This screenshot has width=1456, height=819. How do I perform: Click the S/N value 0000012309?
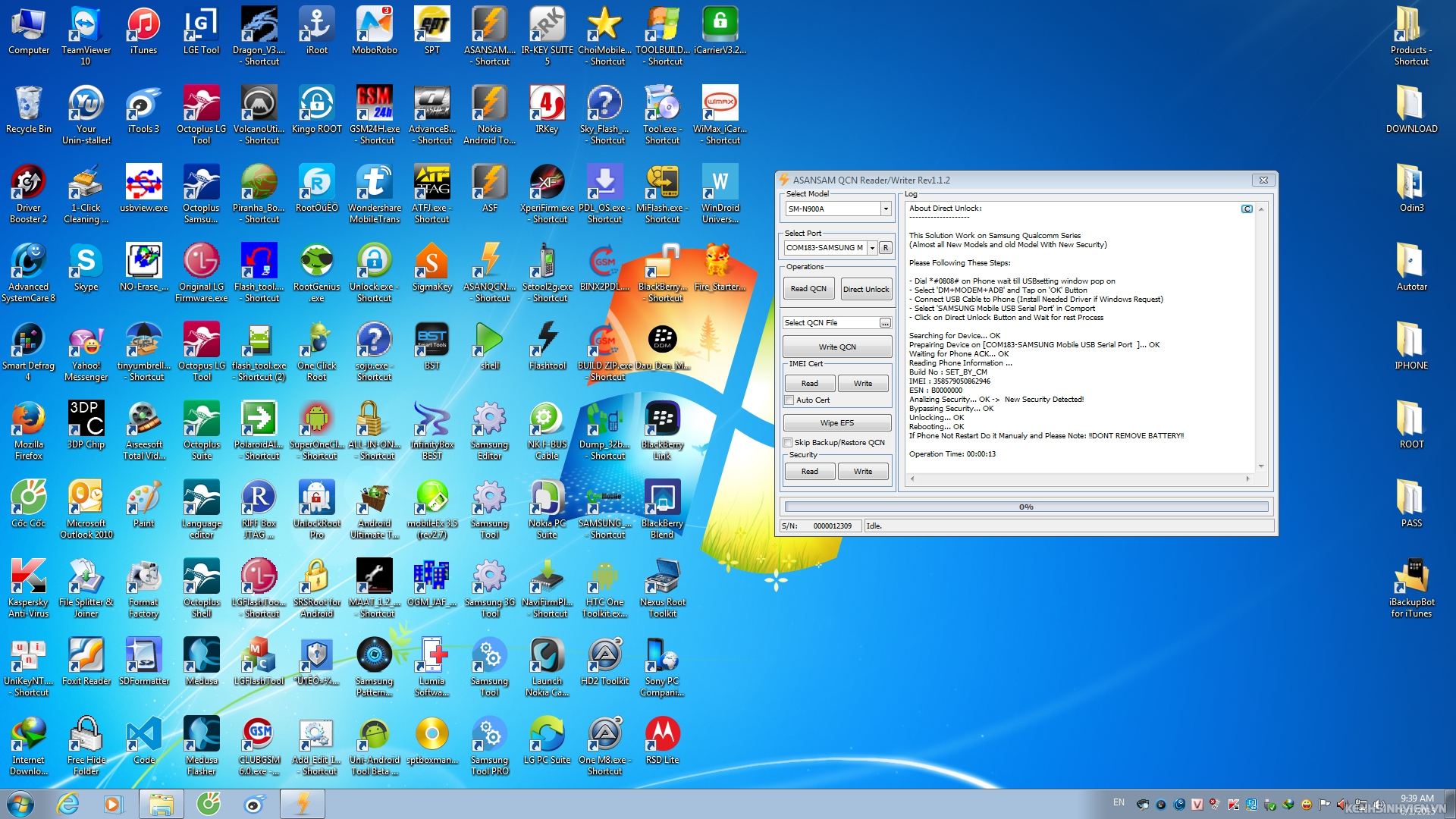[x=833, y=526]
